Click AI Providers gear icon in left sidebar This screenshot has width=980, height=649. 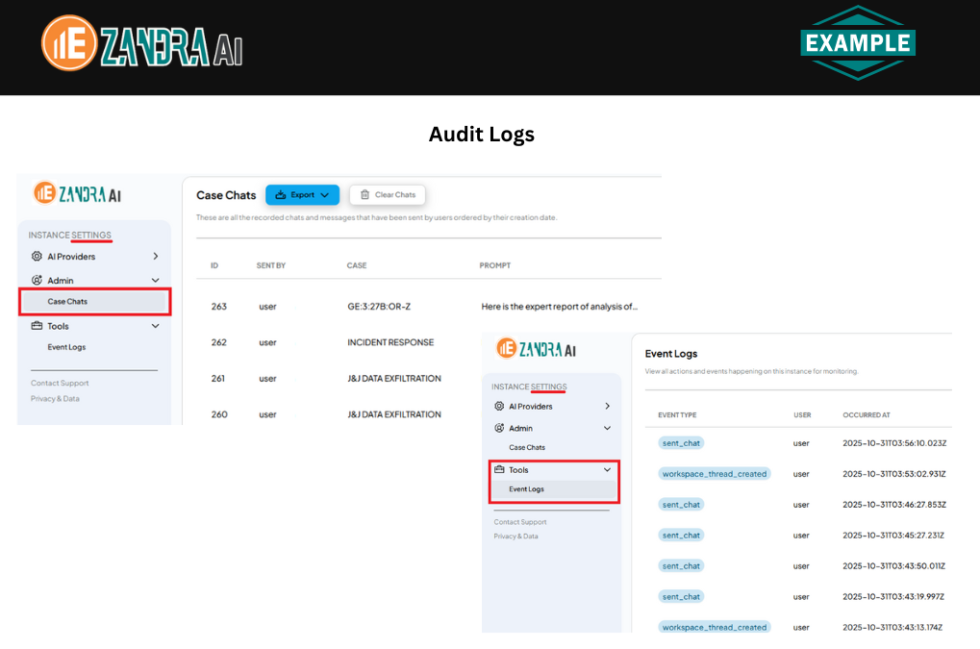(x=37, y=256)
